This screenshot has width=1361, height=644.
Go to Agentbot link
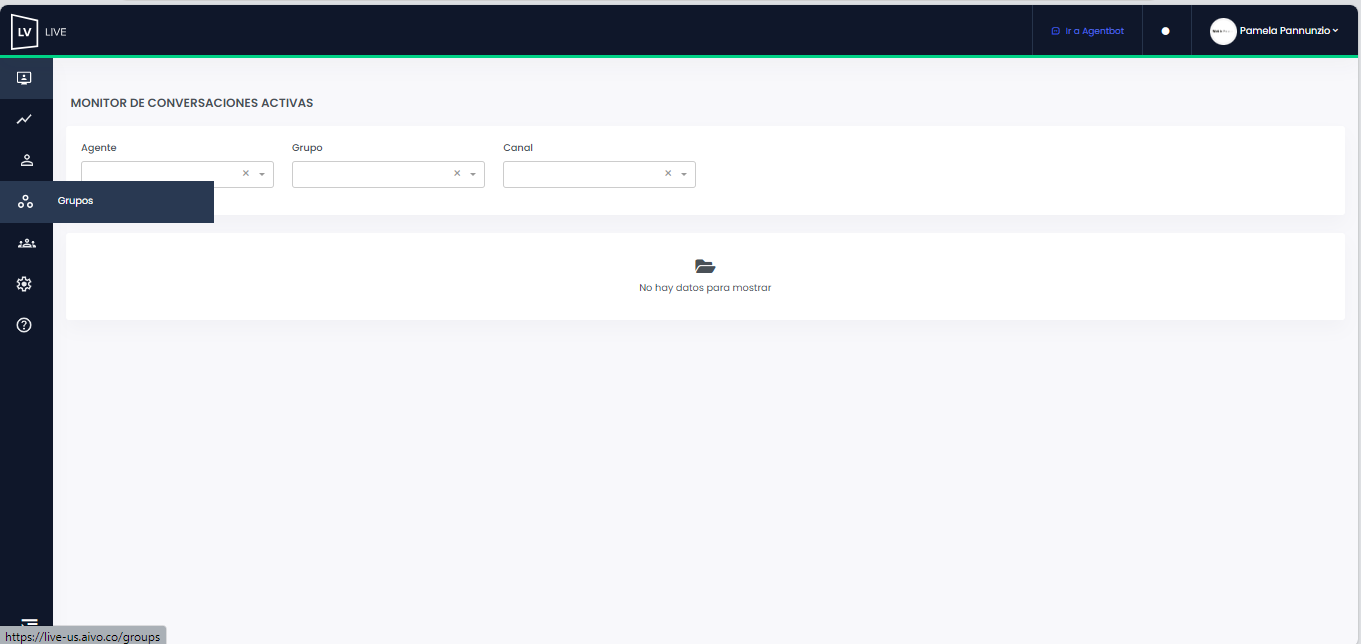tap(1087, 31)
